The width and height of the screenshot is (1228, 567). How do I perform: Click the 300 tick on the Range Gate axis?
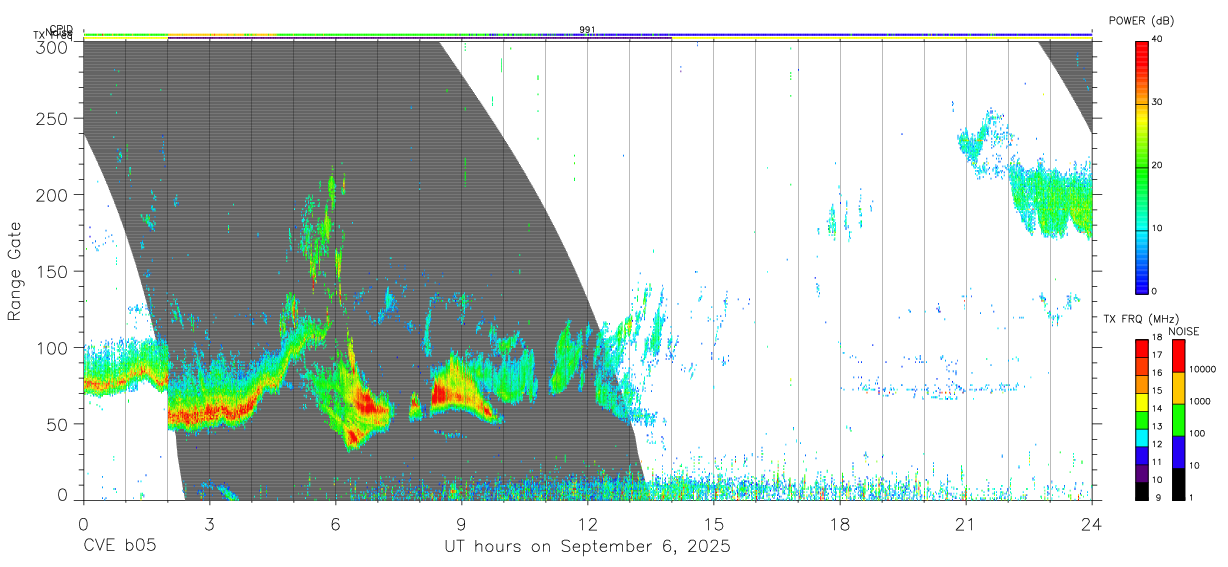(53, 47)
